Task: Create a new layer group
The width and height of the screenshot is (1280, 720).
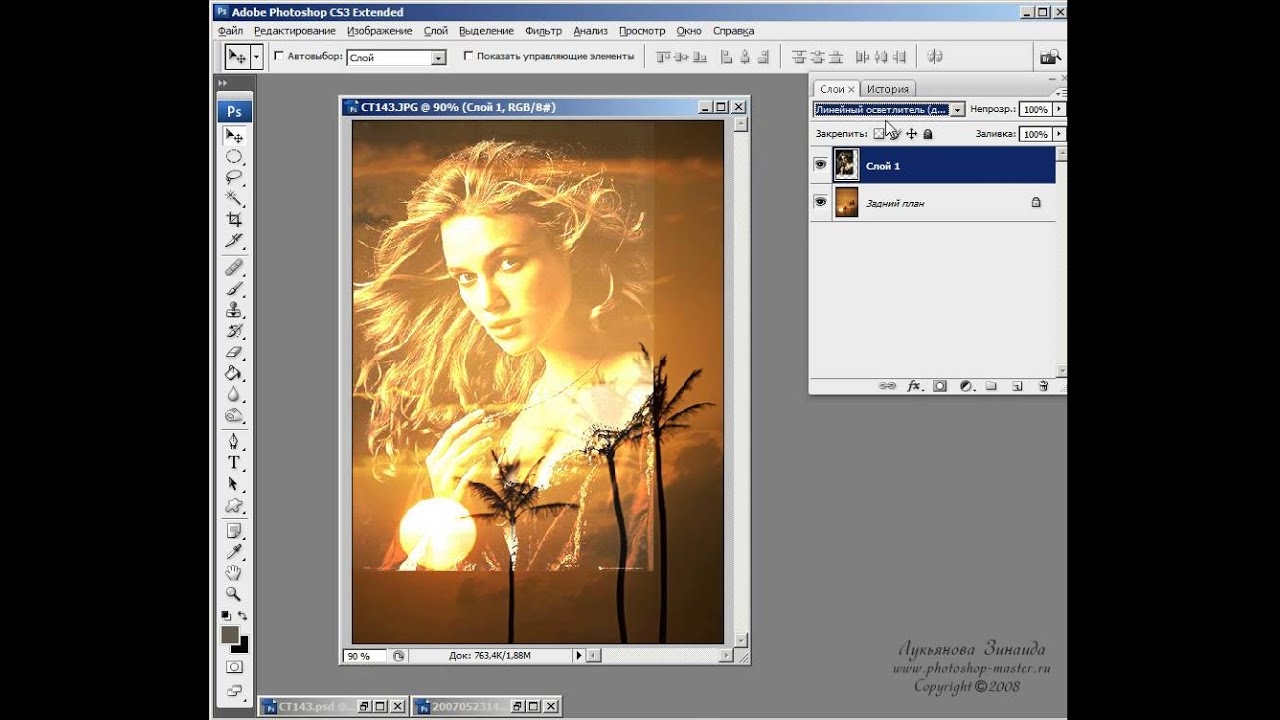Action: pos(991,385)
